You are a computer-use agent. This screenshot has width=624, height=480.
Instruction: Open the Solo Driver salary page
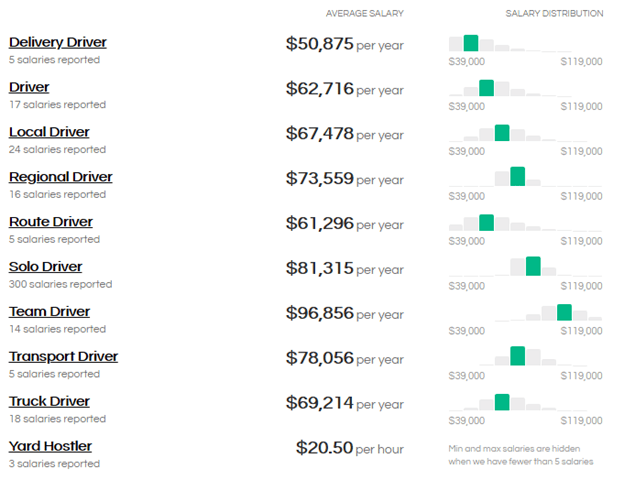pyautogui.click(x=45, y=267)
